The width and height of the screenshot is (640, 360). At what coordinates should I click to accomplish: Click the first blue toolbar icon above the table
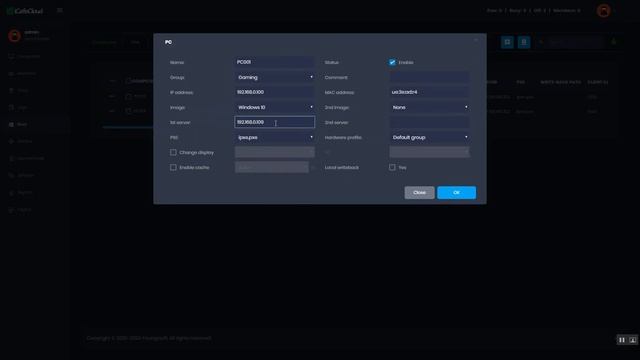507,42
